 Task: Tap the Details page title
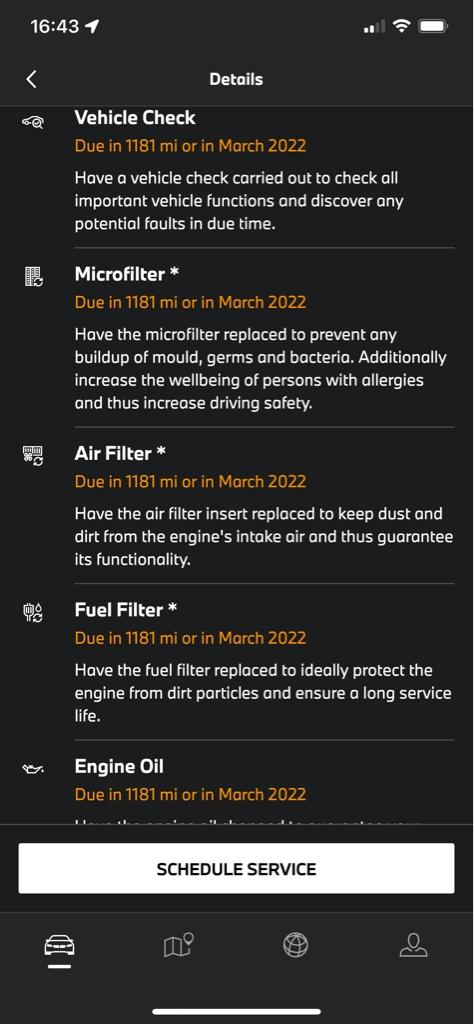pos(236,80)
